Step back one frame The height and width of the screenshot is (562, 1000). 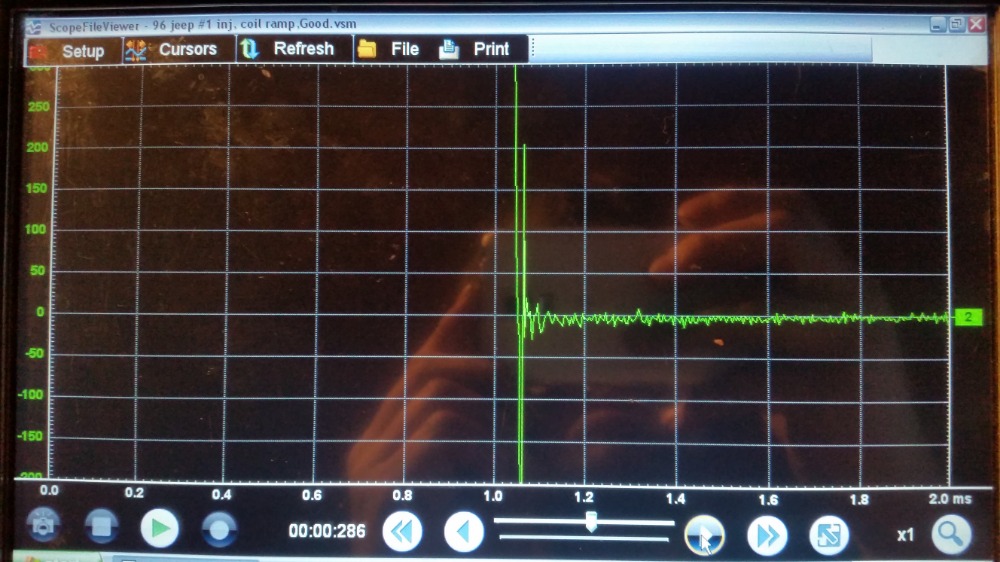click(x=463, y=532)
